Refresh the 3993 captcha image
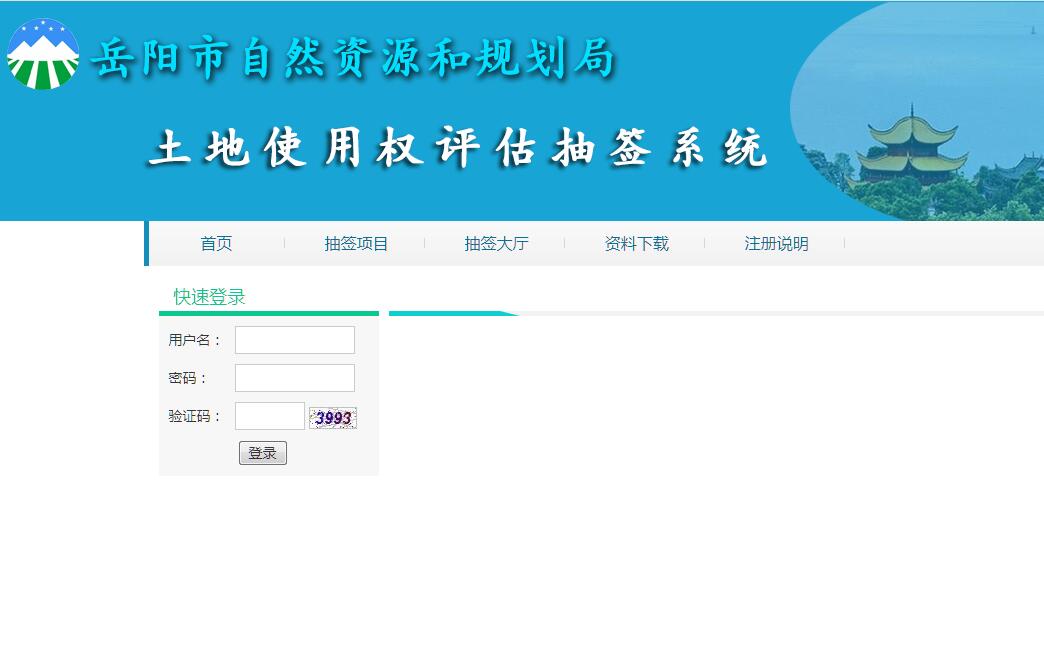1044x662 pixels. pos(332,418)
